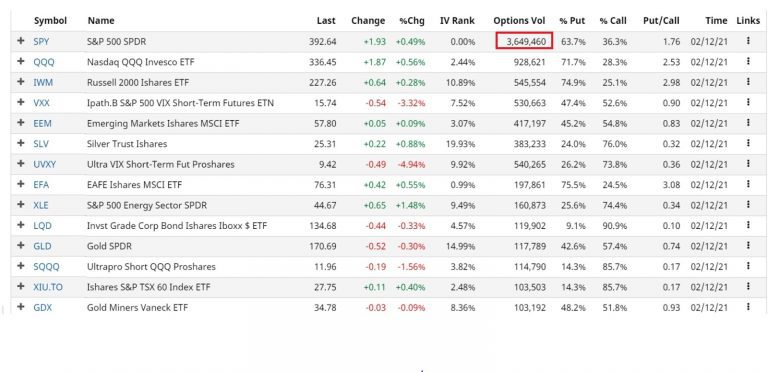Open the three-dot menu for EFA
This screenshot has width=768, height=372.
(748, 184)
